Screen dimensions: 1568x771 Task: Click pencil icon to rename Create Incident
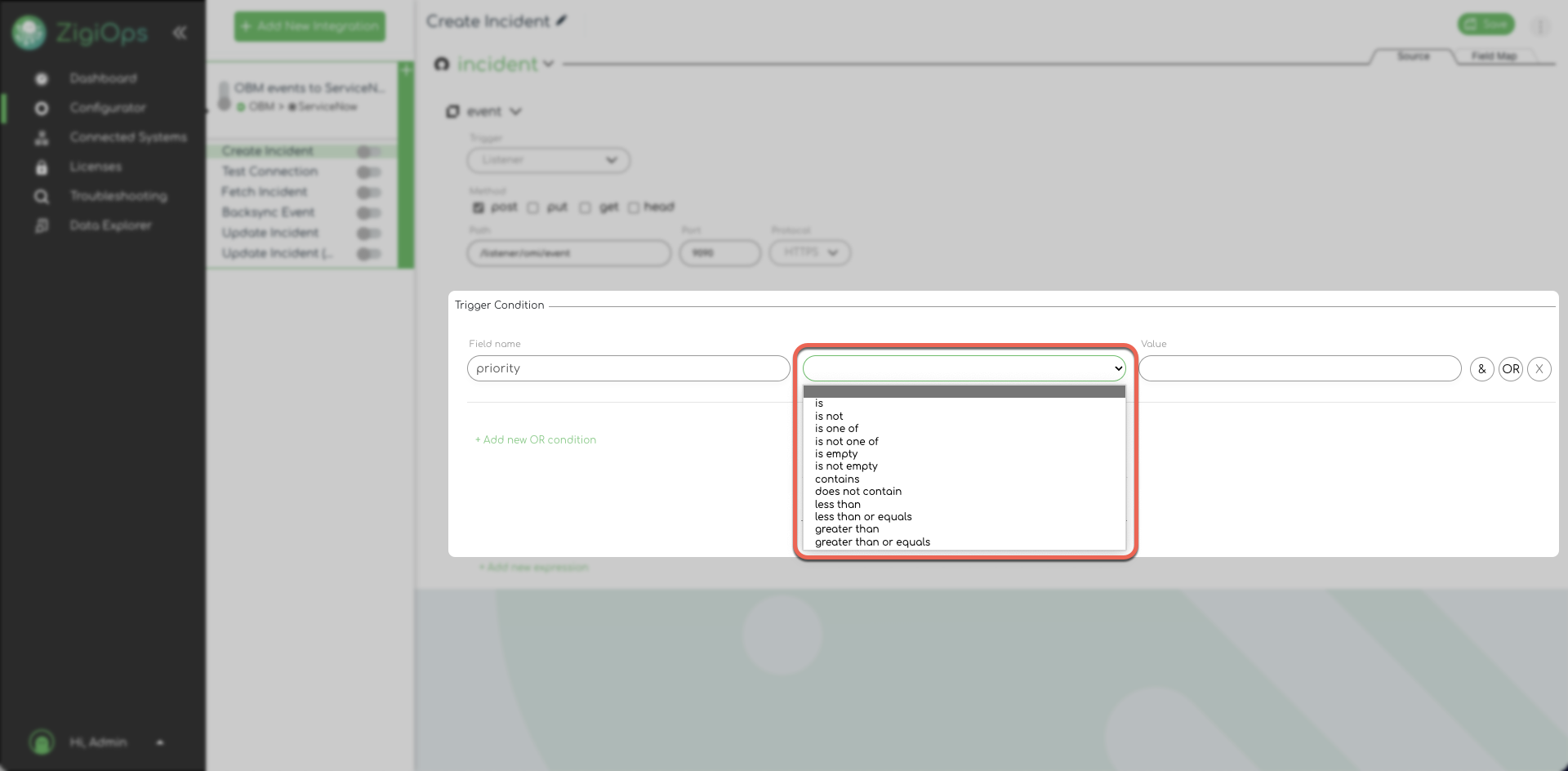click(561, 21)
